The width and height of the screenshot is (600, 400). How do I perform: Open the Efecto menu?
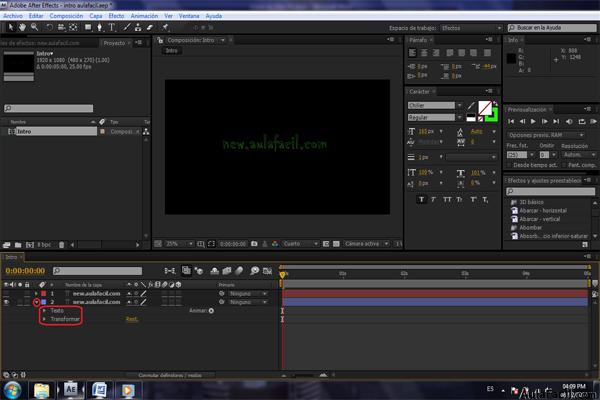coord(116,16)
